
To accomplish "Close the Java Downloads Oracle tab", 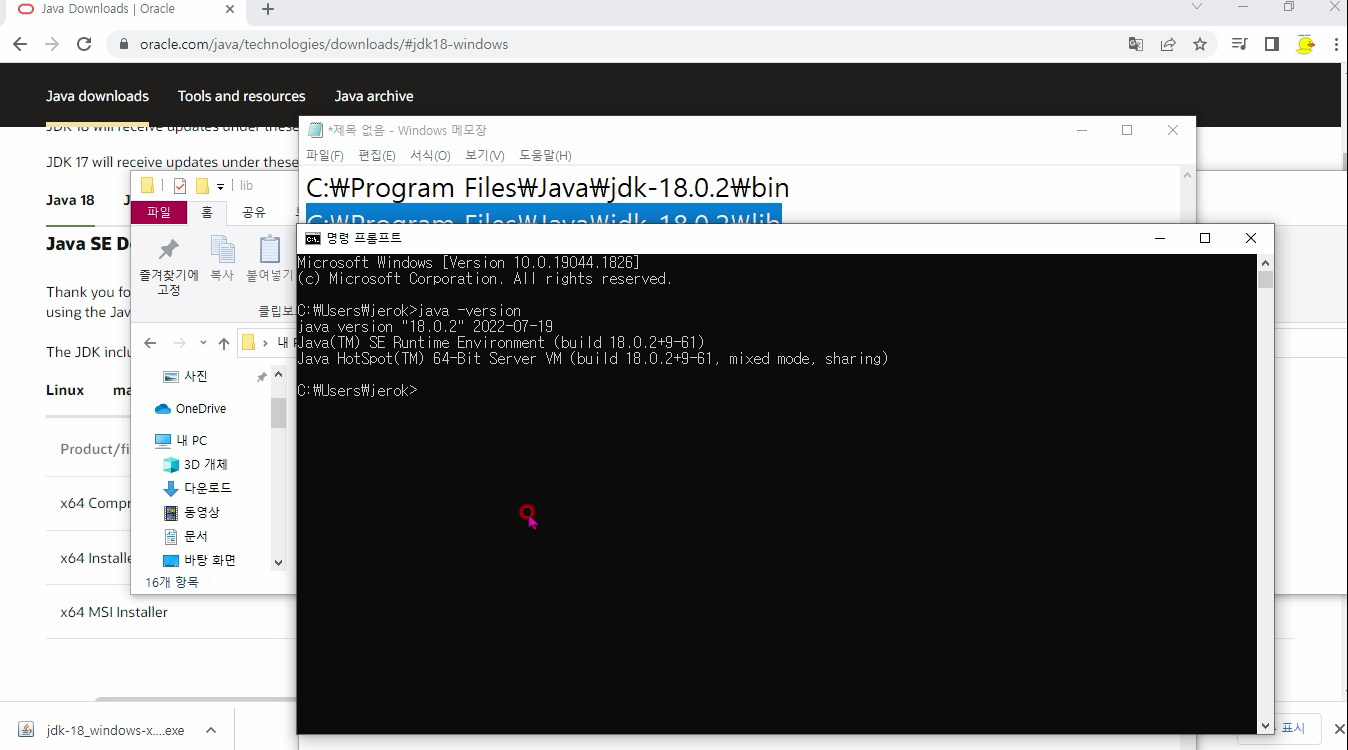I will point(229,9).
